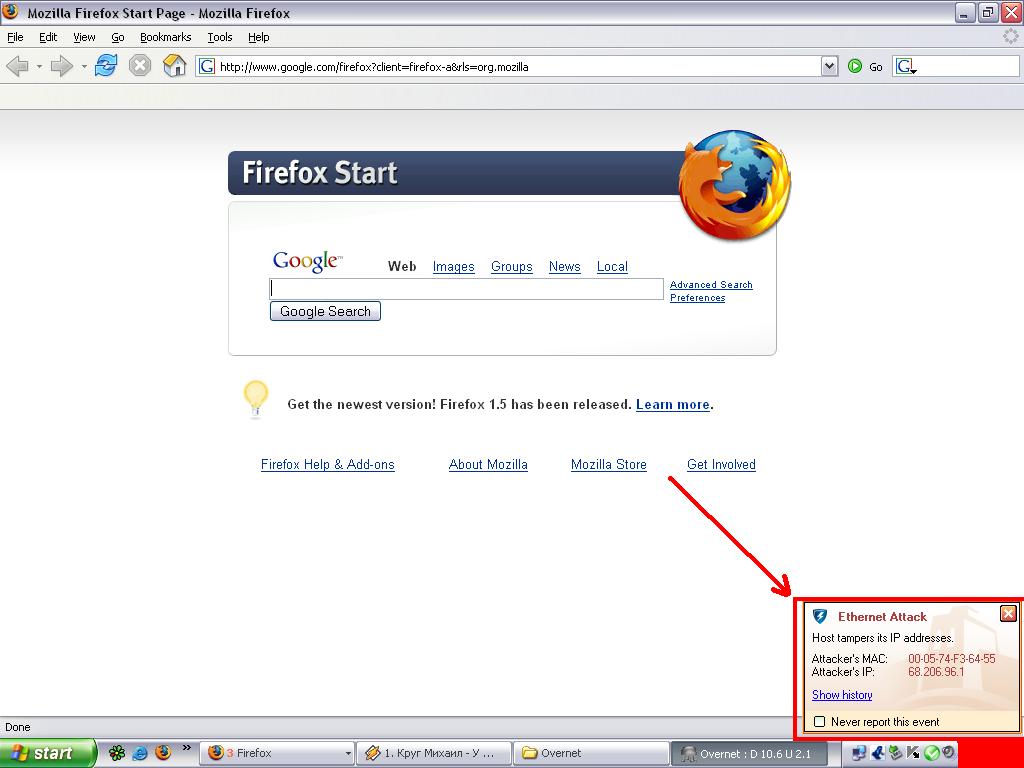Reload the current page
The height and width of the screenshot is (768, 1024).
coord(106,66)
